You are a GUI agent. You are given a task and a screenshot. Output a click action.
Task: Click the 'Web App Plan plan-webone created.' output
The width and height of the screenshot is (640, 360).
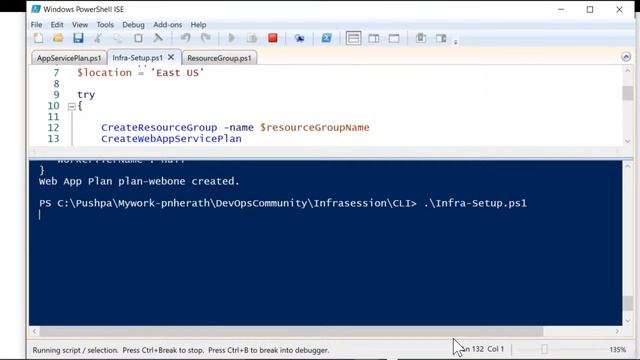(139, 181)
